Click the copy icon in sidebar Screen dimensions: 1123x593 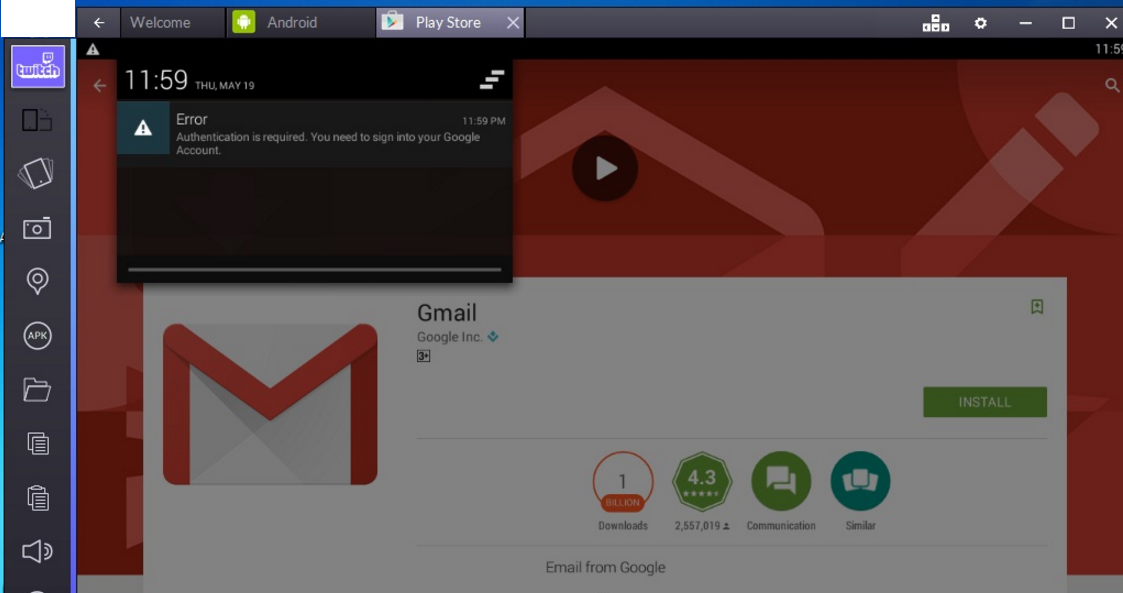[37, 443]
